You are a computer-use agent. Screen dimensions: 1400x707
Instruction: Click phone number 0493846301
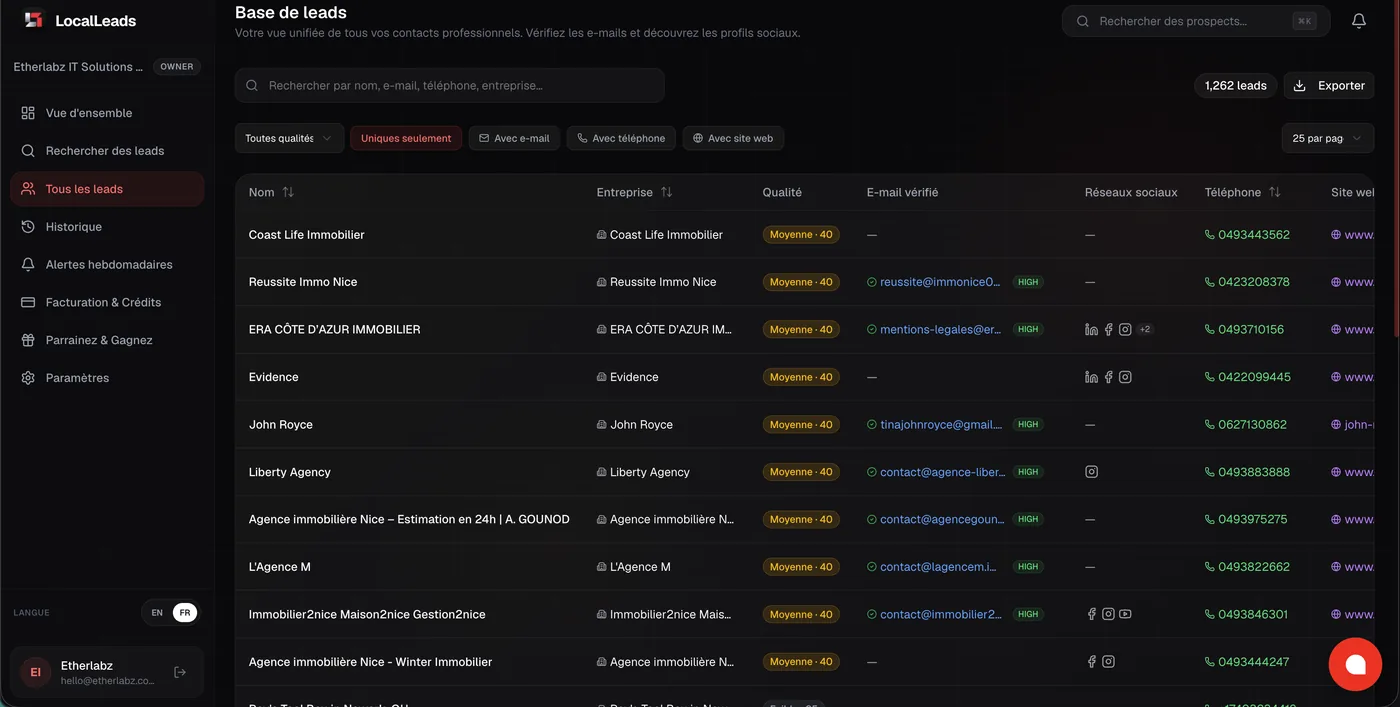point(1253,614)
